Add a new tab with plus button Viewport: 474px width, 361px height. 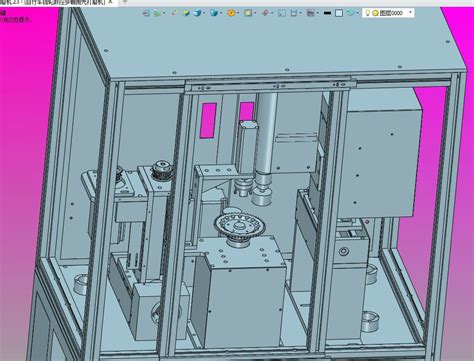pyautogui.click(x=125, y=2)
